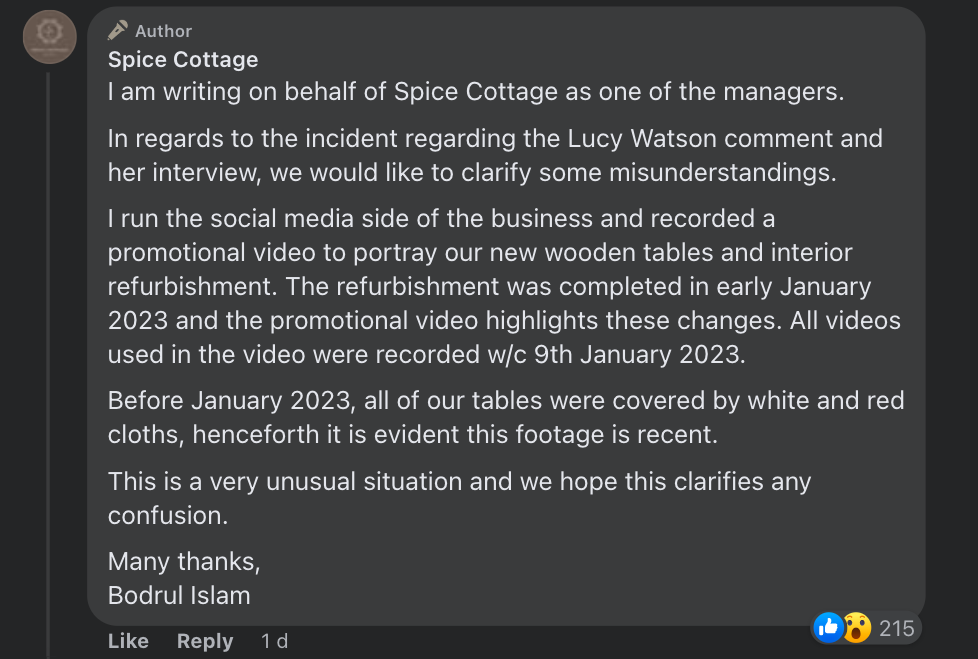Viewport: 978px width, 659px height.
Task: Click the Author badge microphone icon
Action: 117,30
